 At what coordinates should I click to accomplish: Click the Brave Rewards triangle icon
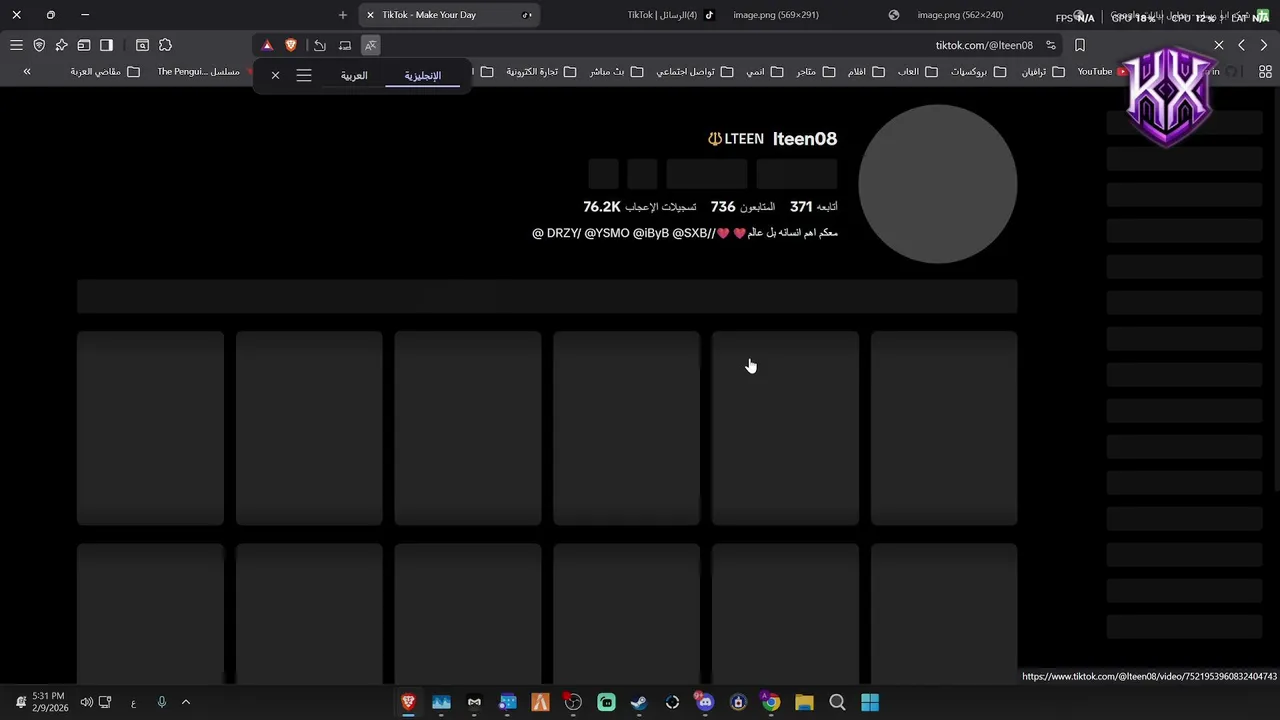pos(267,45)
